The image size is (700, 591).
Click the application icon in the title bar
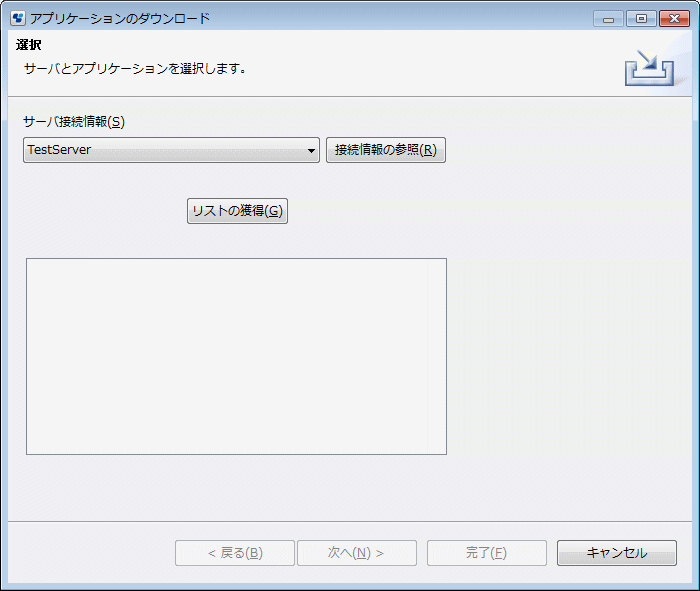click(x=18, y=18)
